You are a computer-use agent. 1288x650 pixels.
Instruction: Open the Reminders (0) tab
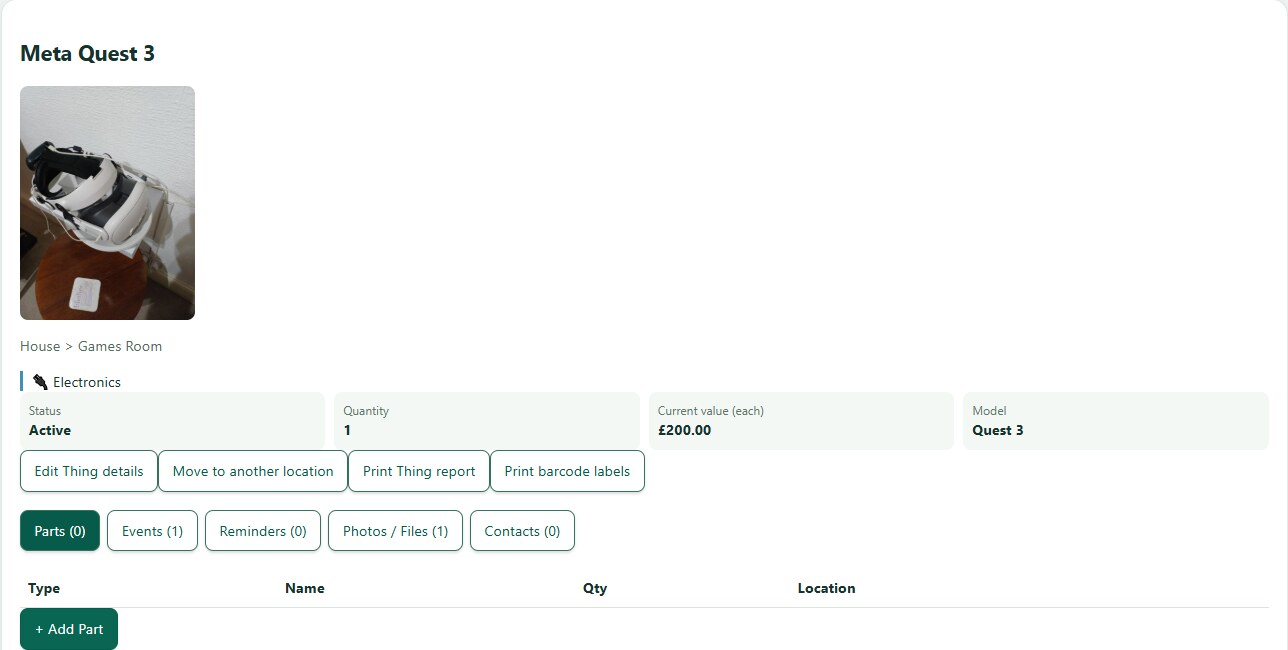[263, 531]
